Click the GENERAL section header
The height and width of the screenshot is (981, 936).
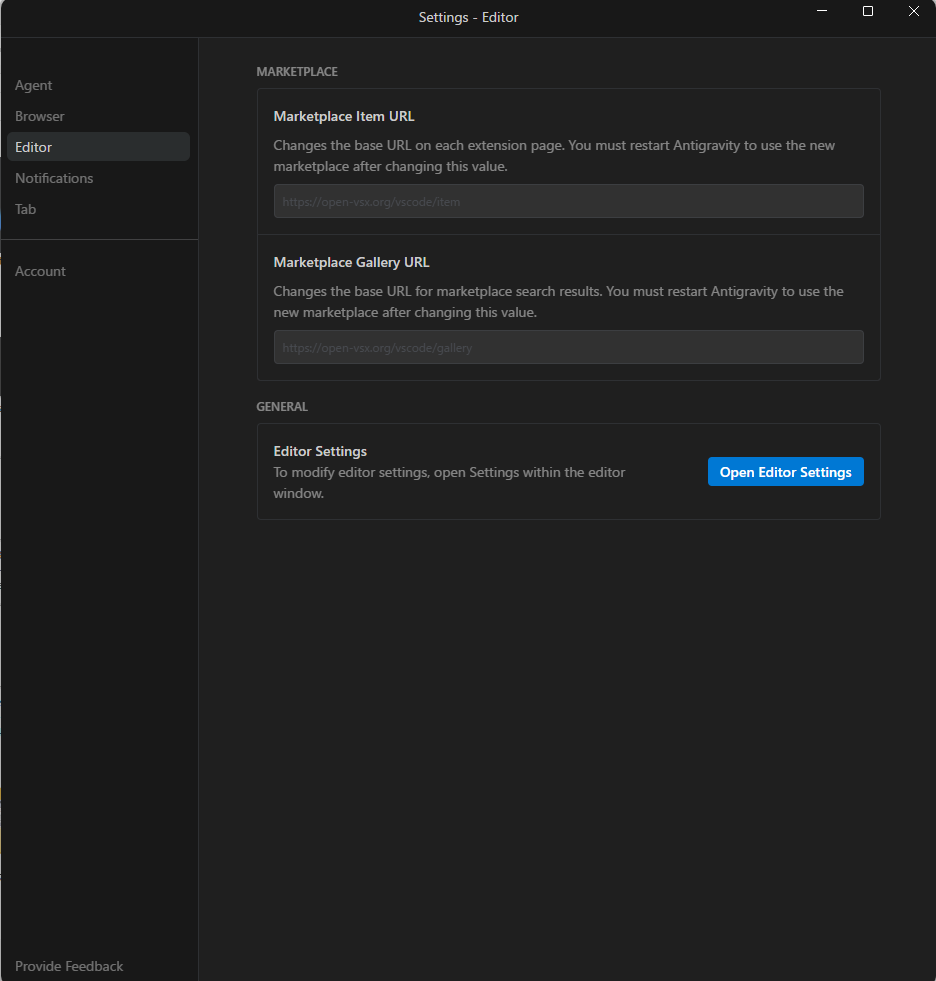[x=282, y=407]
